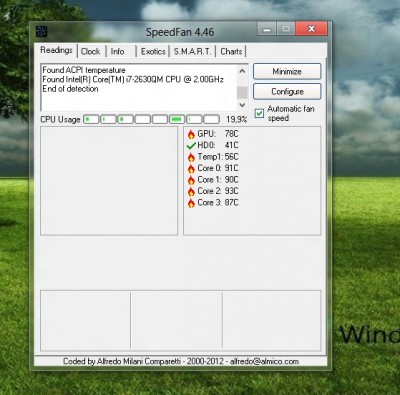This screenshot has width=400, height=395.
Task: Click the 19.9% CPU usage value
Action: coord(237,119)
